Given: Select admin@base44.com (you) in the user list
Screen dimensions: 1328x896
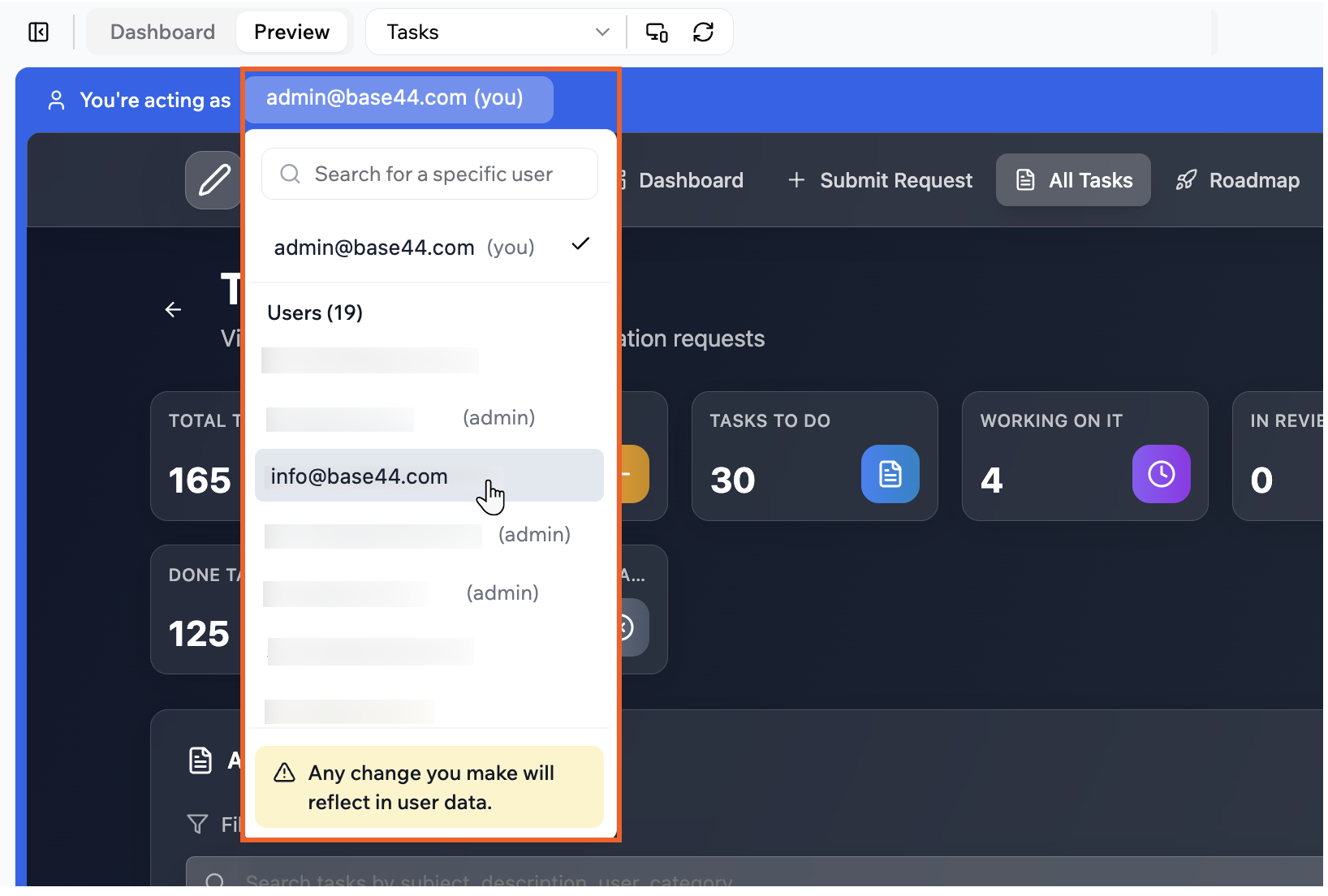Looking at the screenshot, I should coord(374,248).
